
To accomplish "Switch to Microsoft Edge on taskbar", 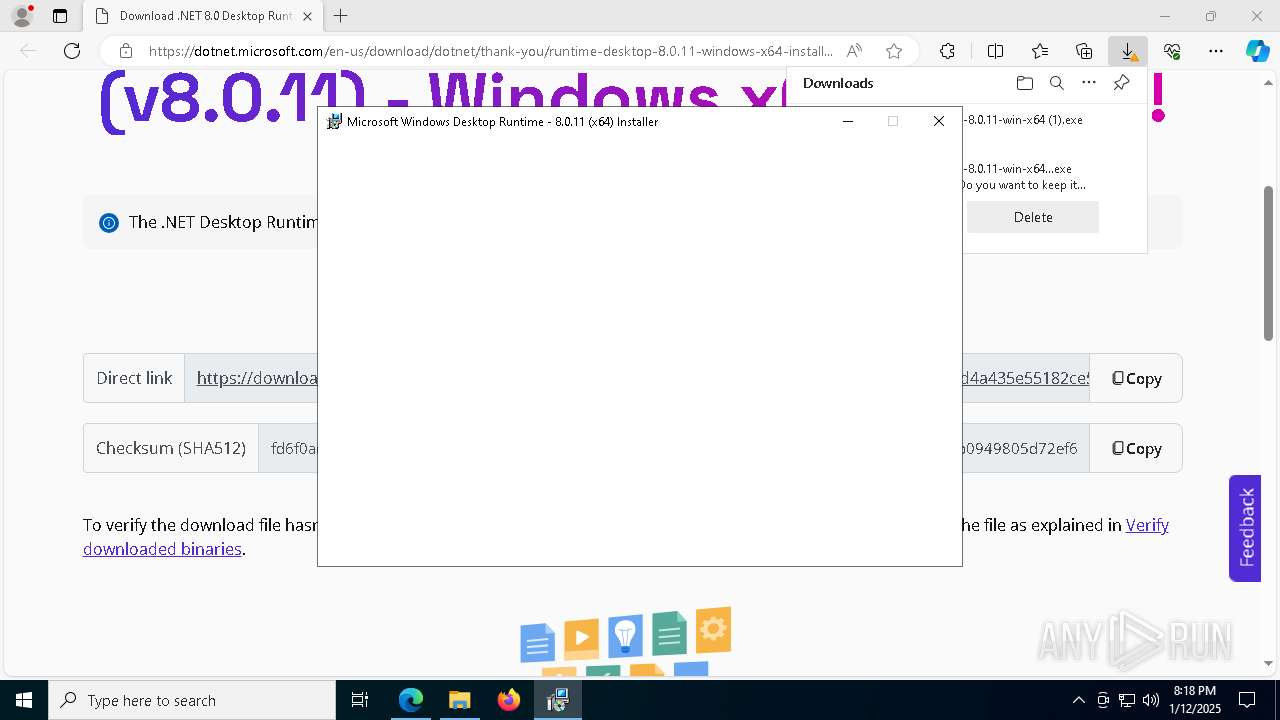I will [411, 700].
